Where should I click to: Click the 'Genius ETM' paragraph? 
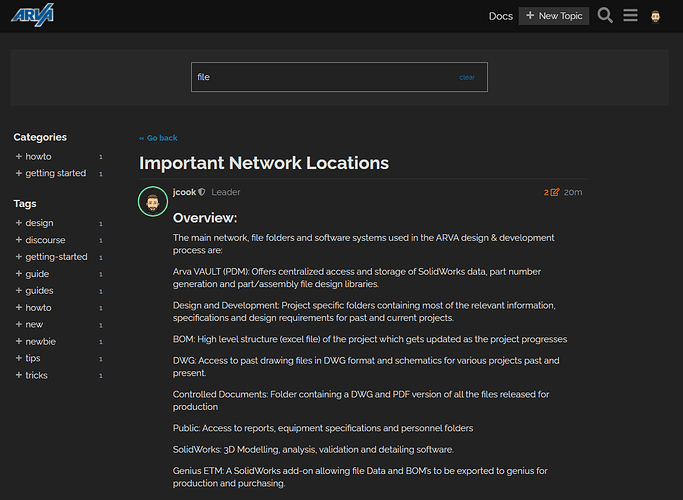(360, 477)
